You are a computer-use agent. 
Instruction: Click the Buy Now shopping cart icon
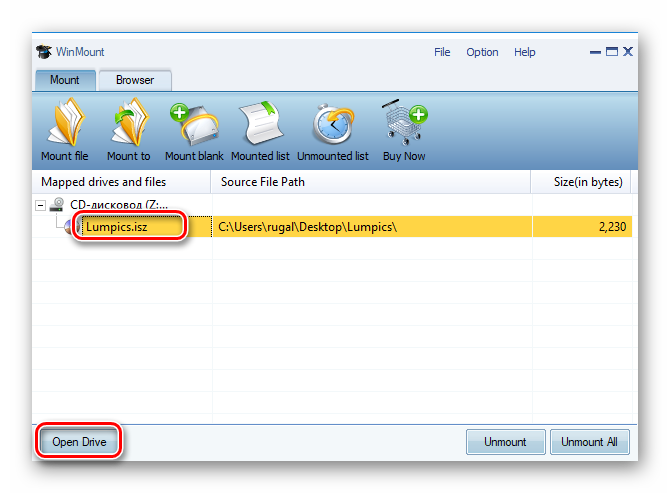tap(404, 123)
